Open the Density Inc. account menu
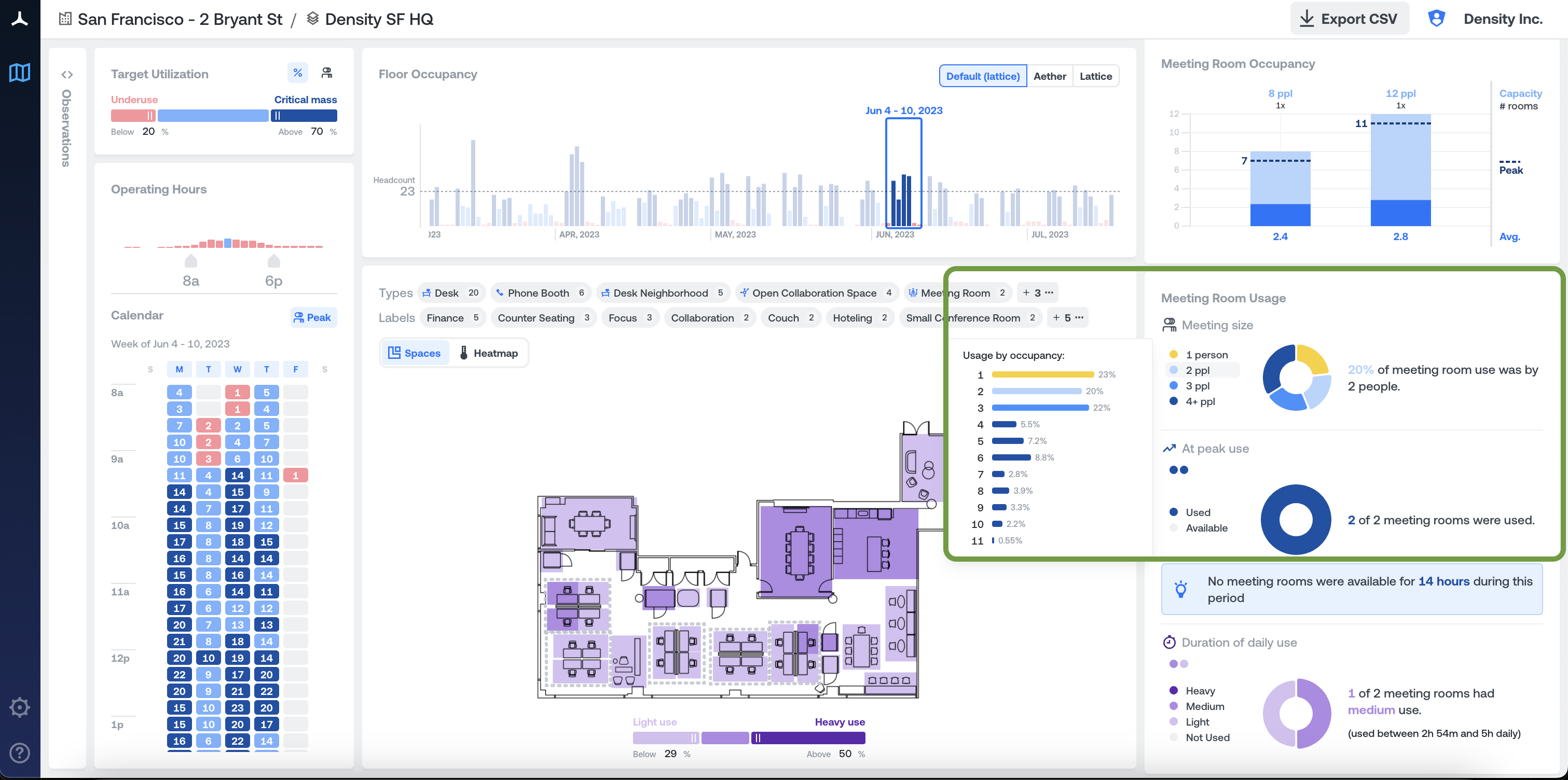The width and height of the screenshot is (1568, 780). click(x=1503, y=19)
